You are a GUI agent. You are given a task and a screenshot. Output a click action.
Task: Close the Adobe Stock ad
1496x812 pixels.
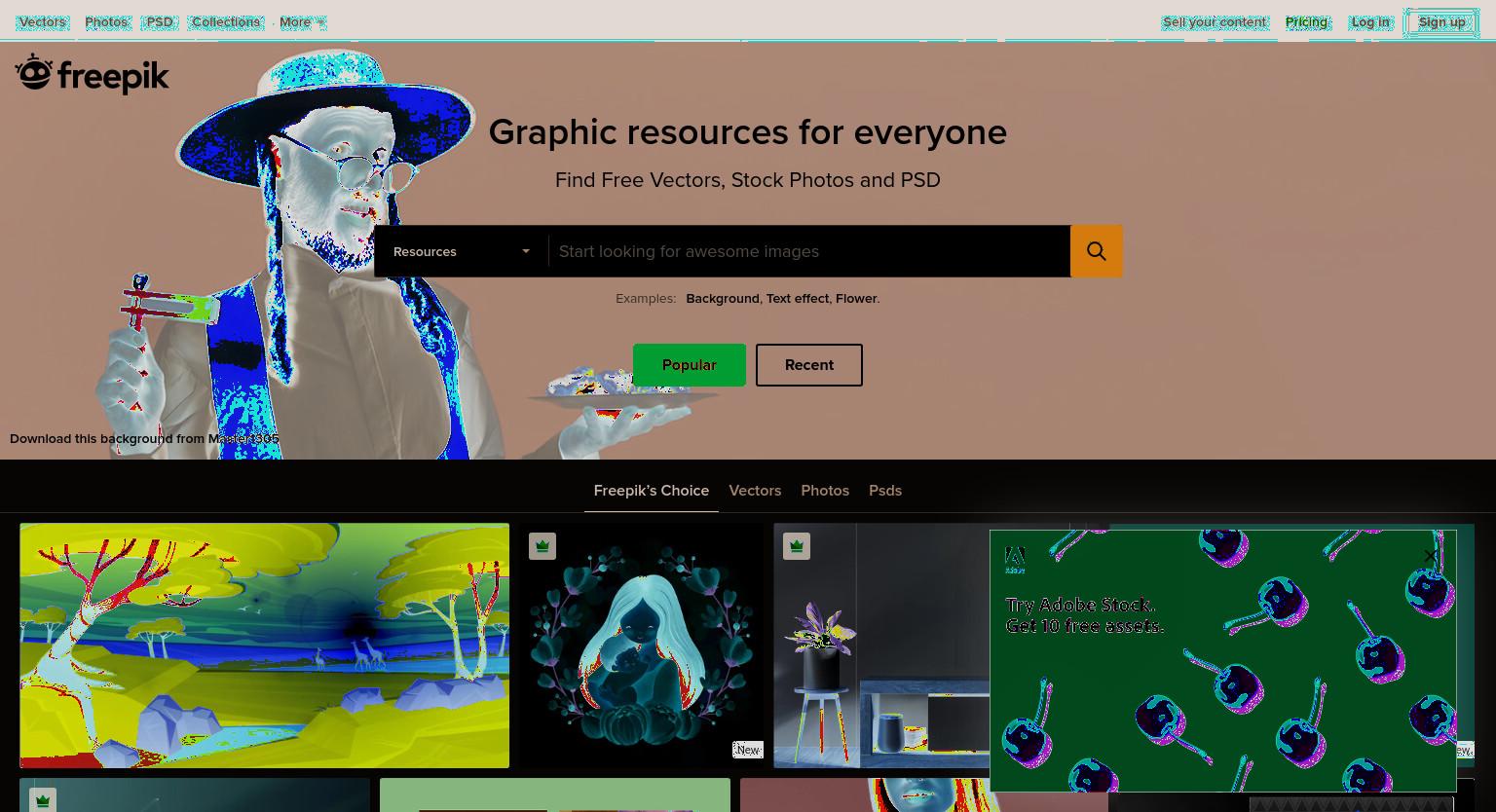tap(1430, 556)
